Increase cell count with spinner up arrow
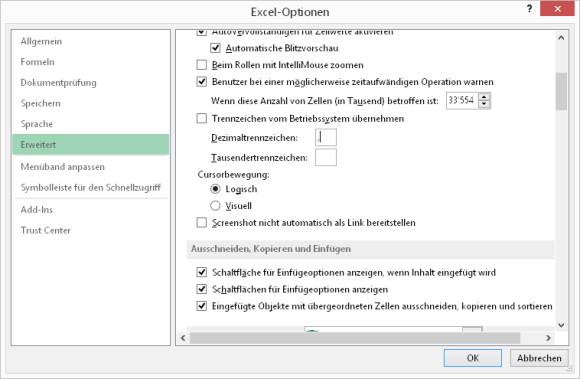The image size is (580, 379). [484, 97]
